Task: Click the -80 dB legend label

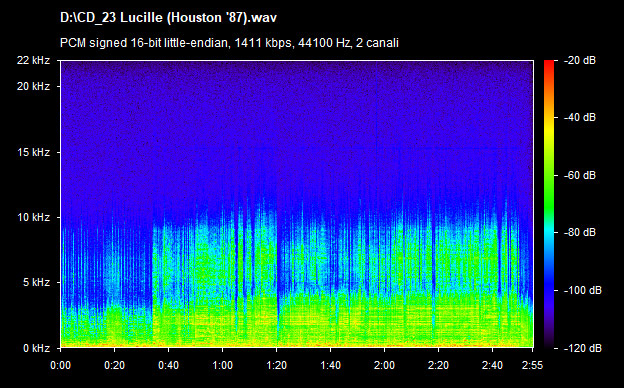Action: 580,232
